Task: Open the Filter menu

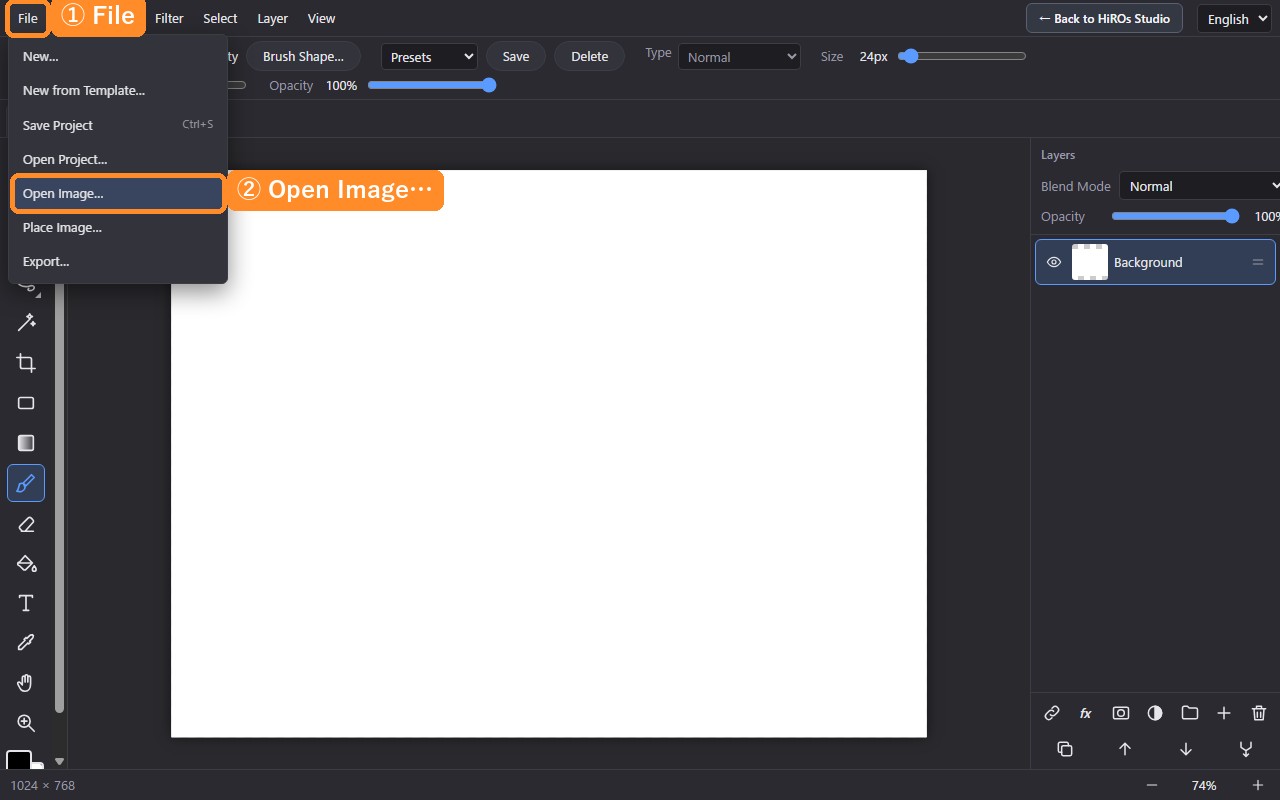Action: click(169, 18)
